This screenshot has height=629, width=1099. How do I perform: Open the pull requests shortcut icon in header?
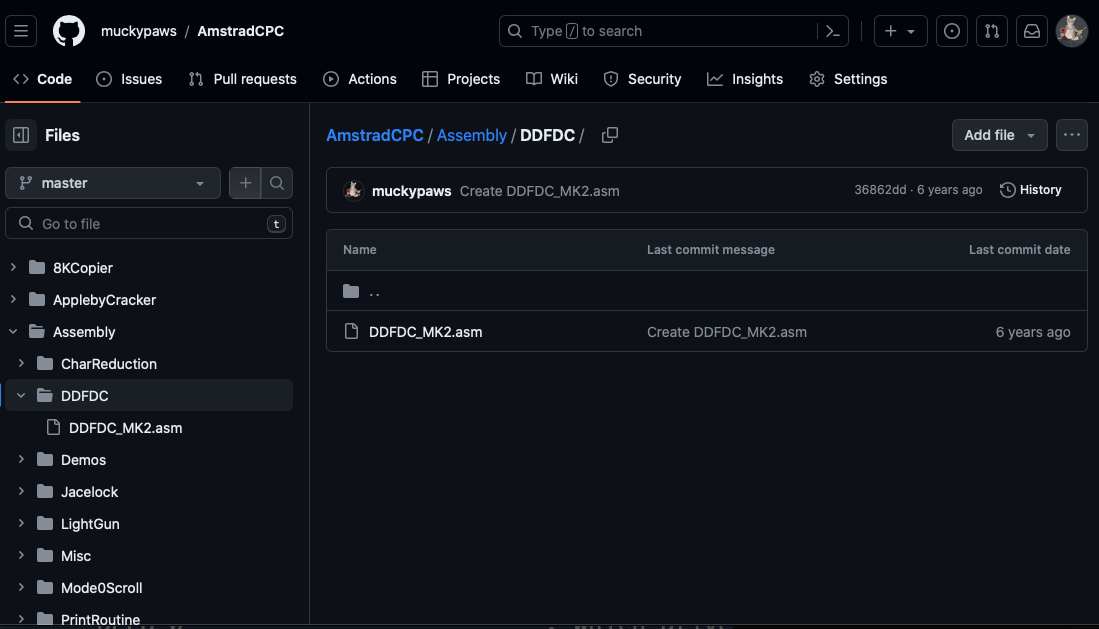tap(992, 31)
